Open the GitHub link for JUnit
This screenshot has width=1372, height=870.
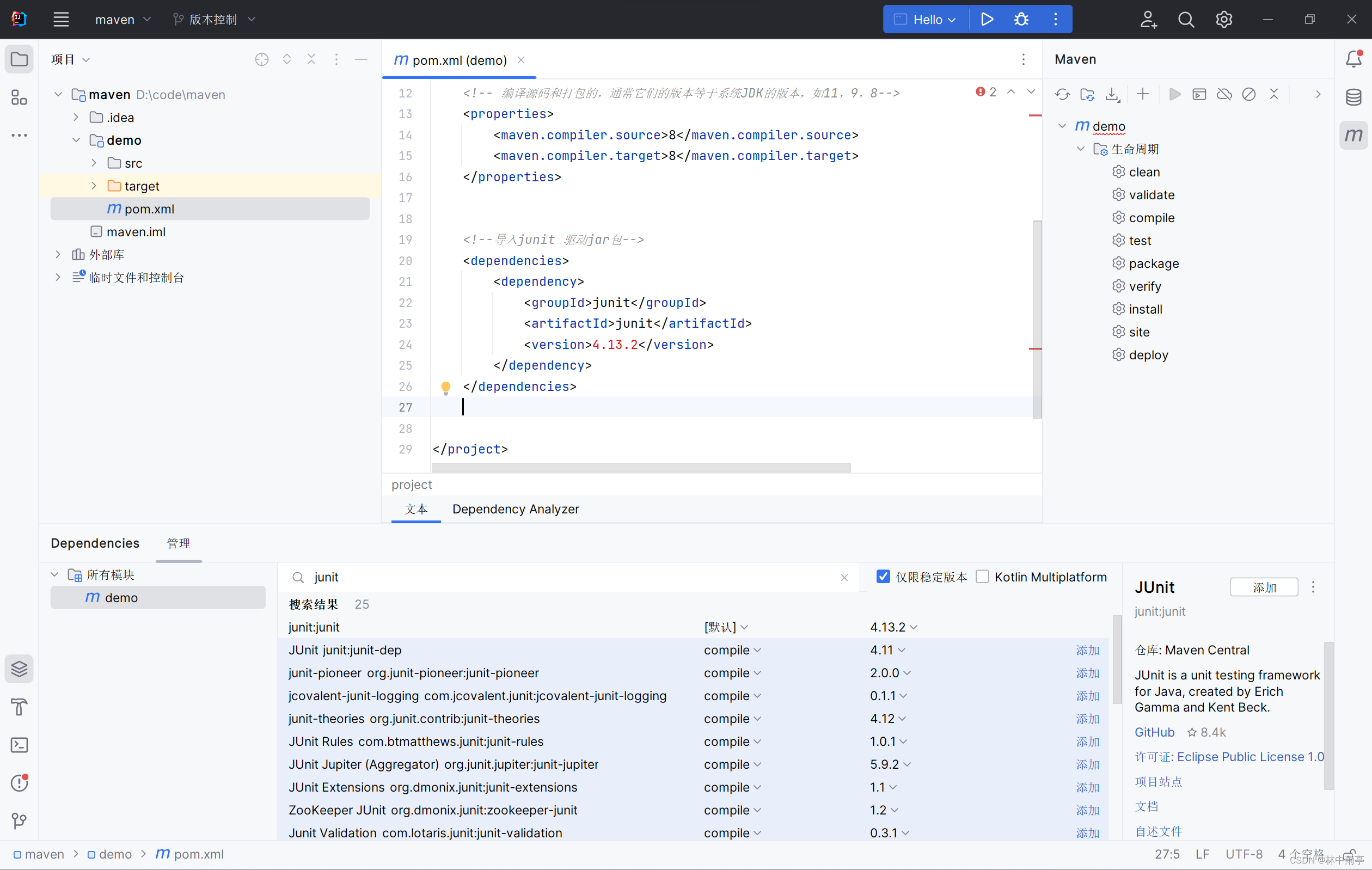click(1154, 732)
